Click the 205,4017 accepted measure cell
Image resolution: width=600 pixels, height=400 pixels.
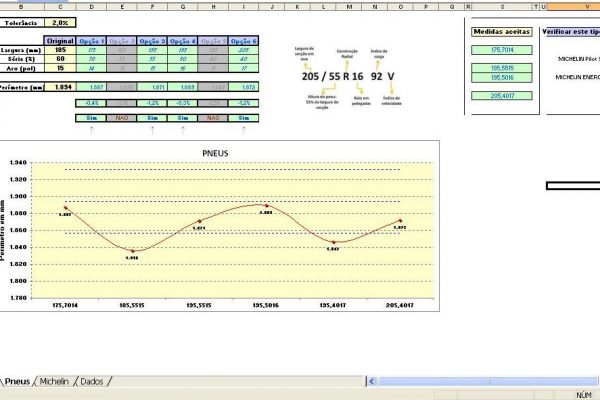(501, 95)
